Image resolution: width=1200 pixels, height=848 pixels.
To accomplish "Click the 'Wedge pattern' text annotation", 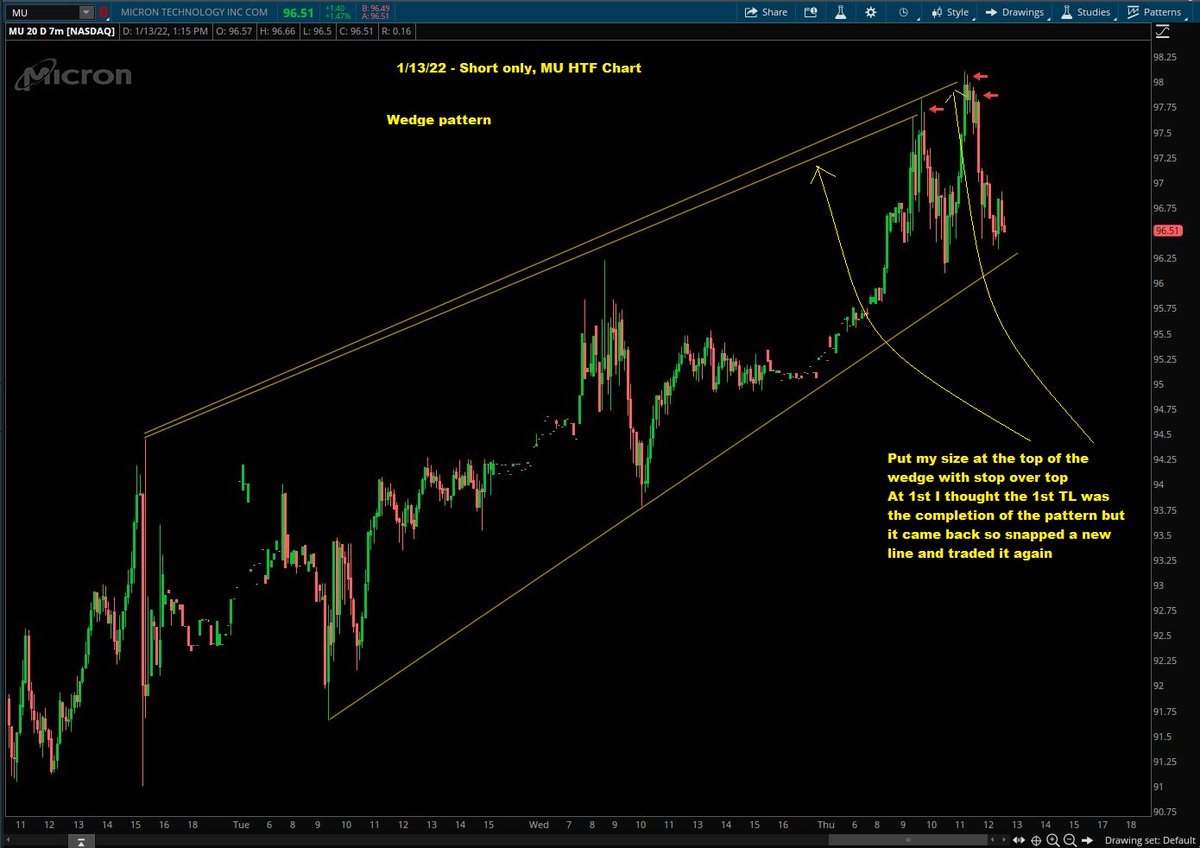I will click(439, 119).
